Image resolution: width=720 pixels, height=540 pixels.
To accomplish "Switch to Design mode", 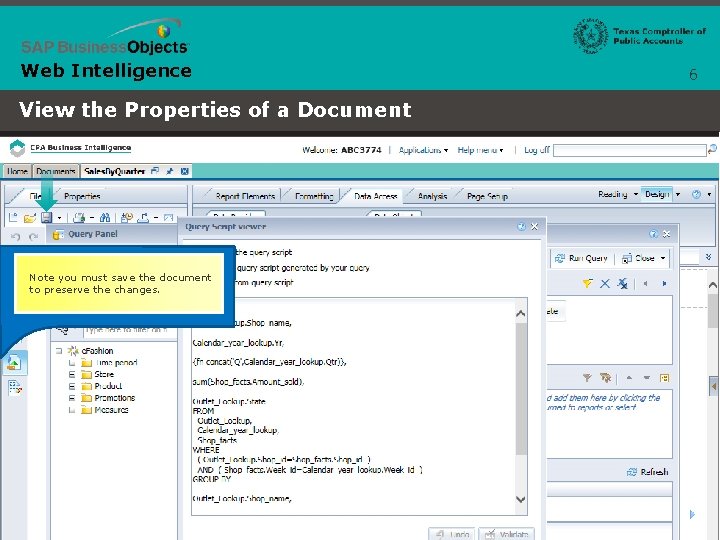I will click(657, 194).
